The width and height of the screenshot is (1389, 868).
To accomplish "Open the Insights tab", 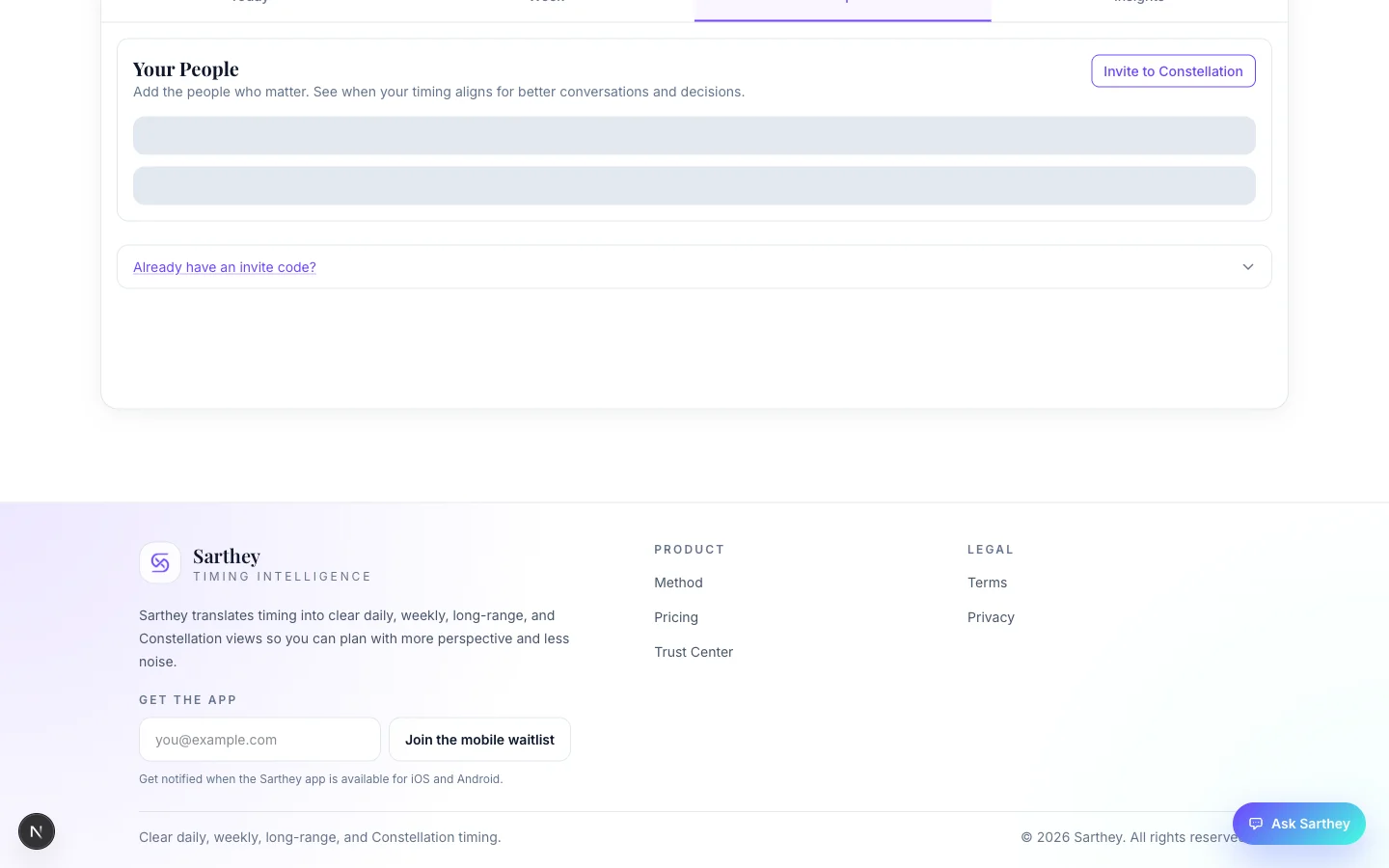I will (1139, 4).
